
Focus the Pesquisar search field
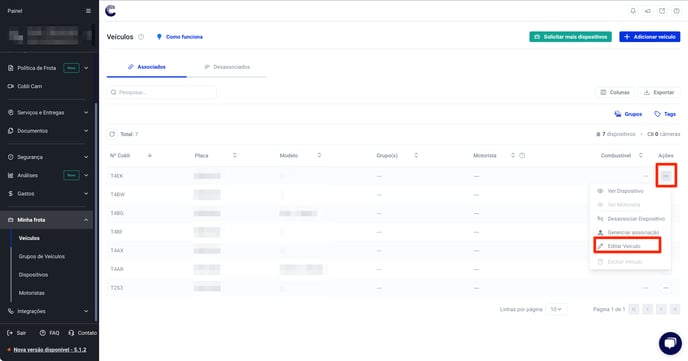(161, 93)
